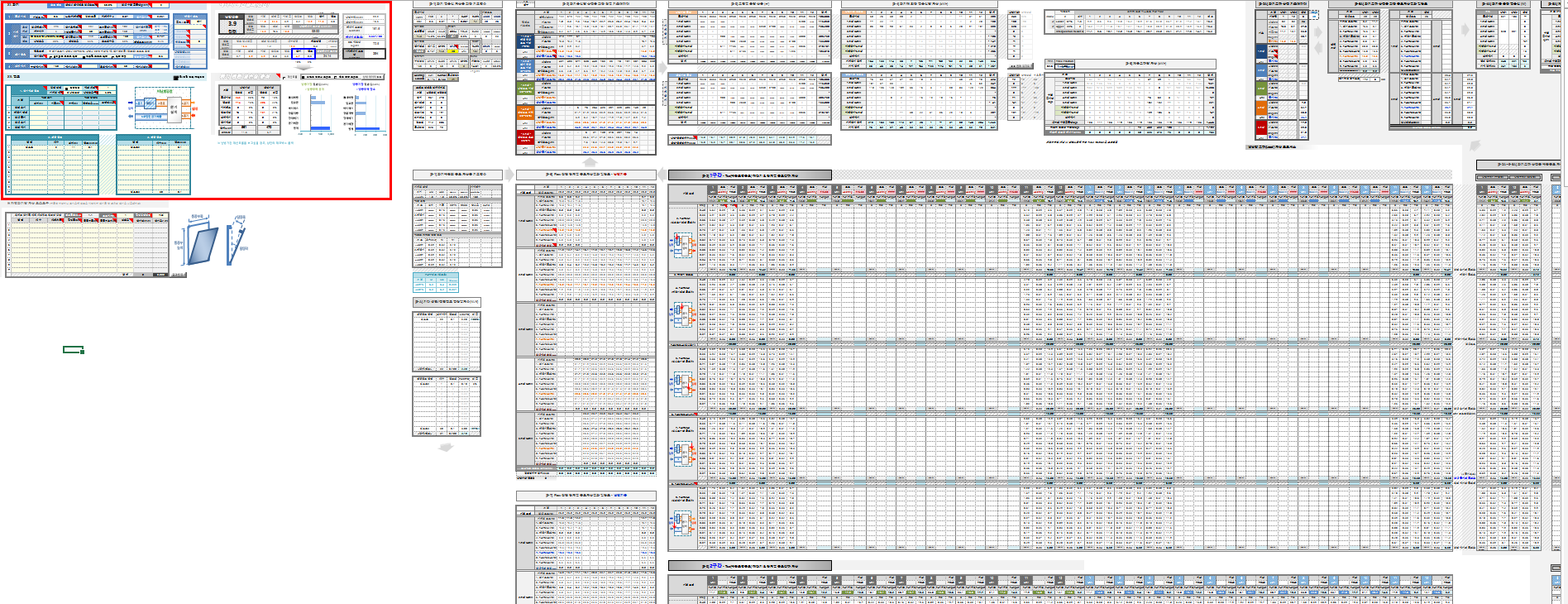Select the left horizontal bar chart in the dashboard
Viewport: 1568px width, 604px height.
pos(313,112)
